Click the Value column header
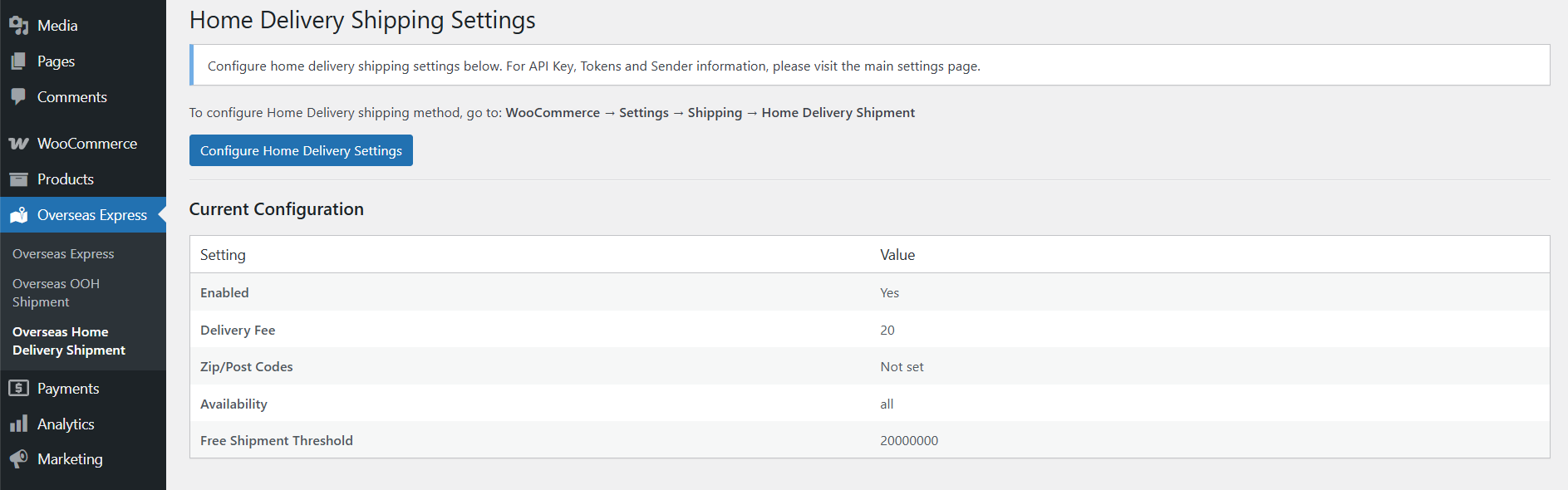The height and width of the screenshot is (490, 1568). pos(897,254)
